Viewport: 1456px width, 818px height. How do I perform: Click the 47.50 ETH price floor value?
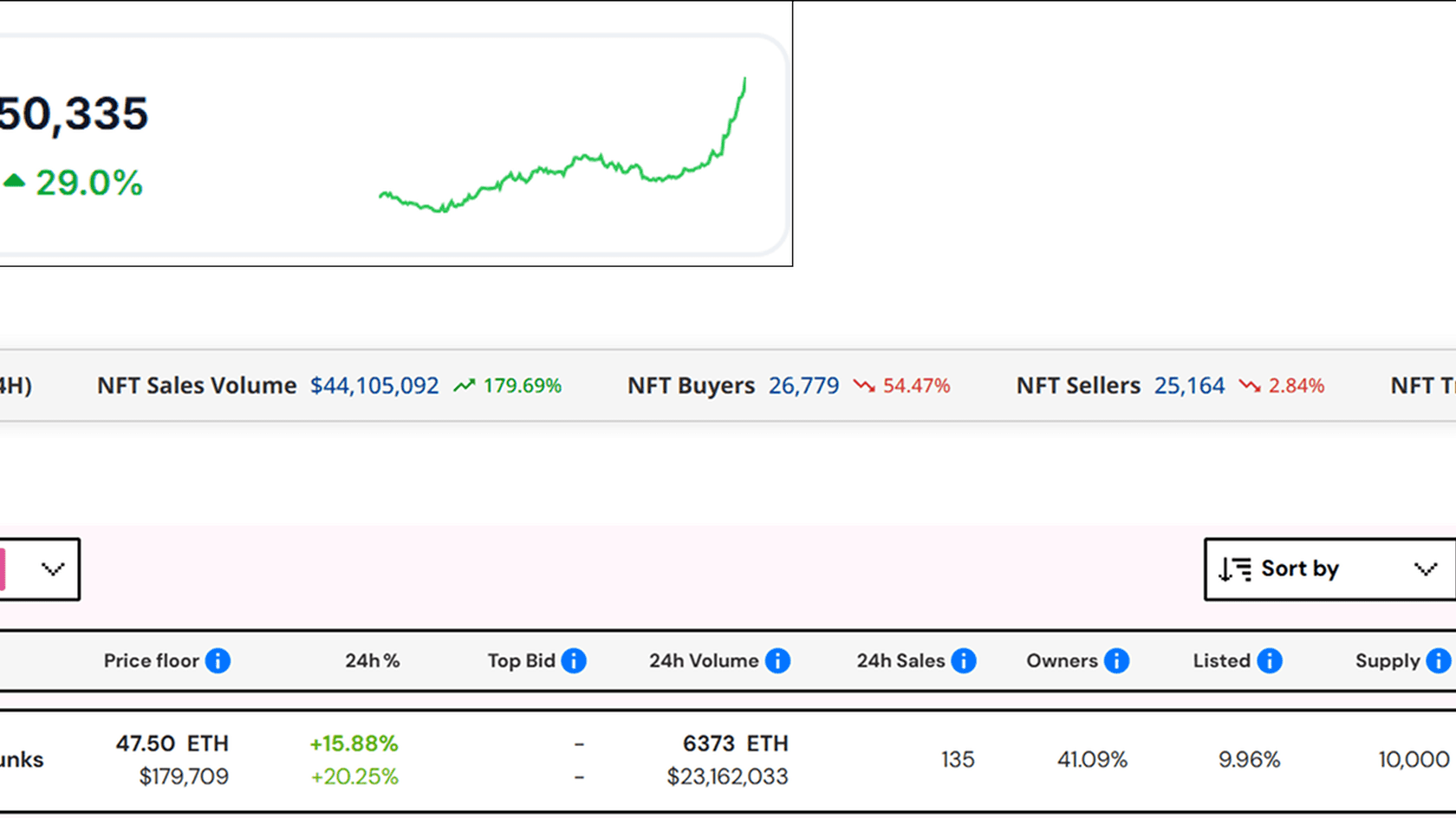click(172, 743)
